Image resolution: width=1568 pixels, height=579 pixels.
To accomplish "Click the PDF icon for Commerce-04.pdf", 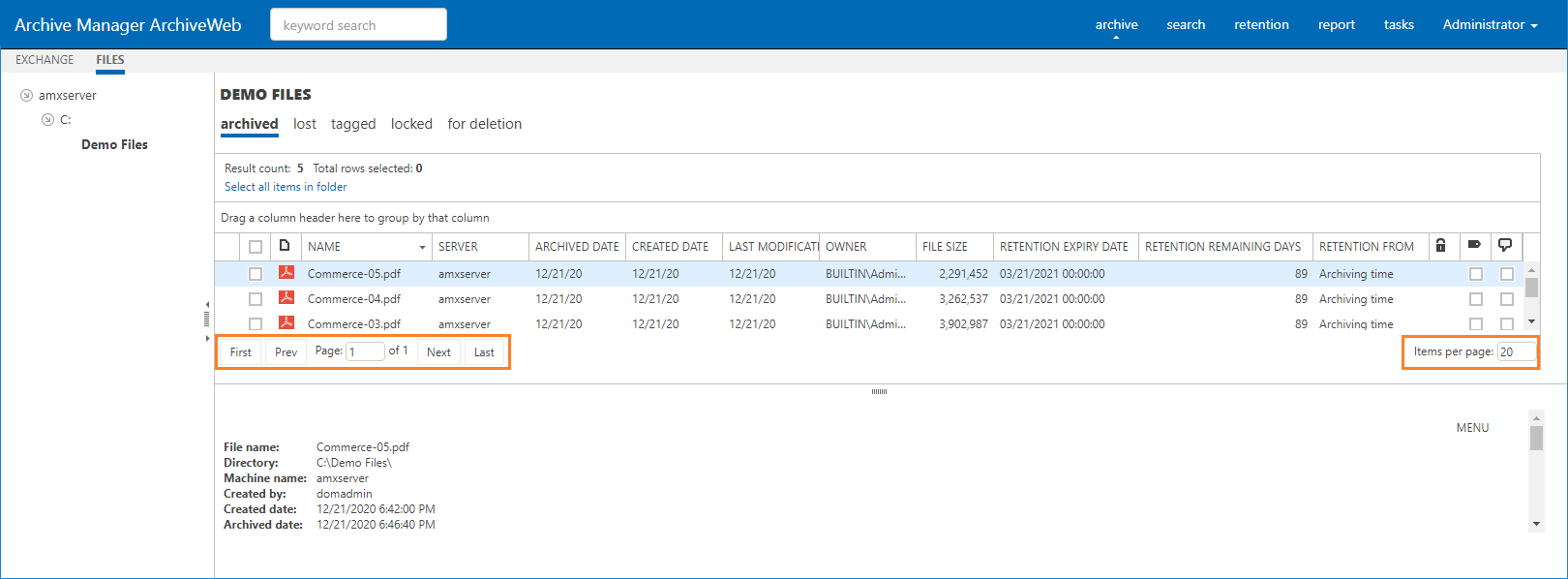I will click(286, 298).
